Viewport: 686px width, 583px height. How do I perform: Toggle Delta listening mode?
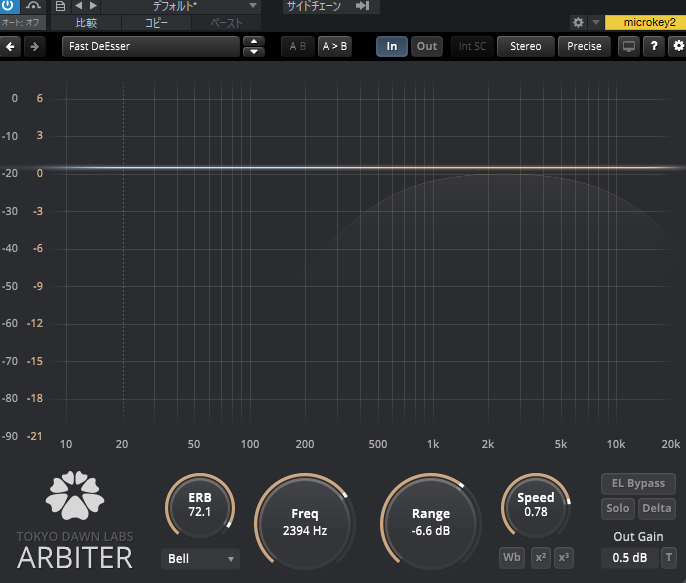coord(656,509)
